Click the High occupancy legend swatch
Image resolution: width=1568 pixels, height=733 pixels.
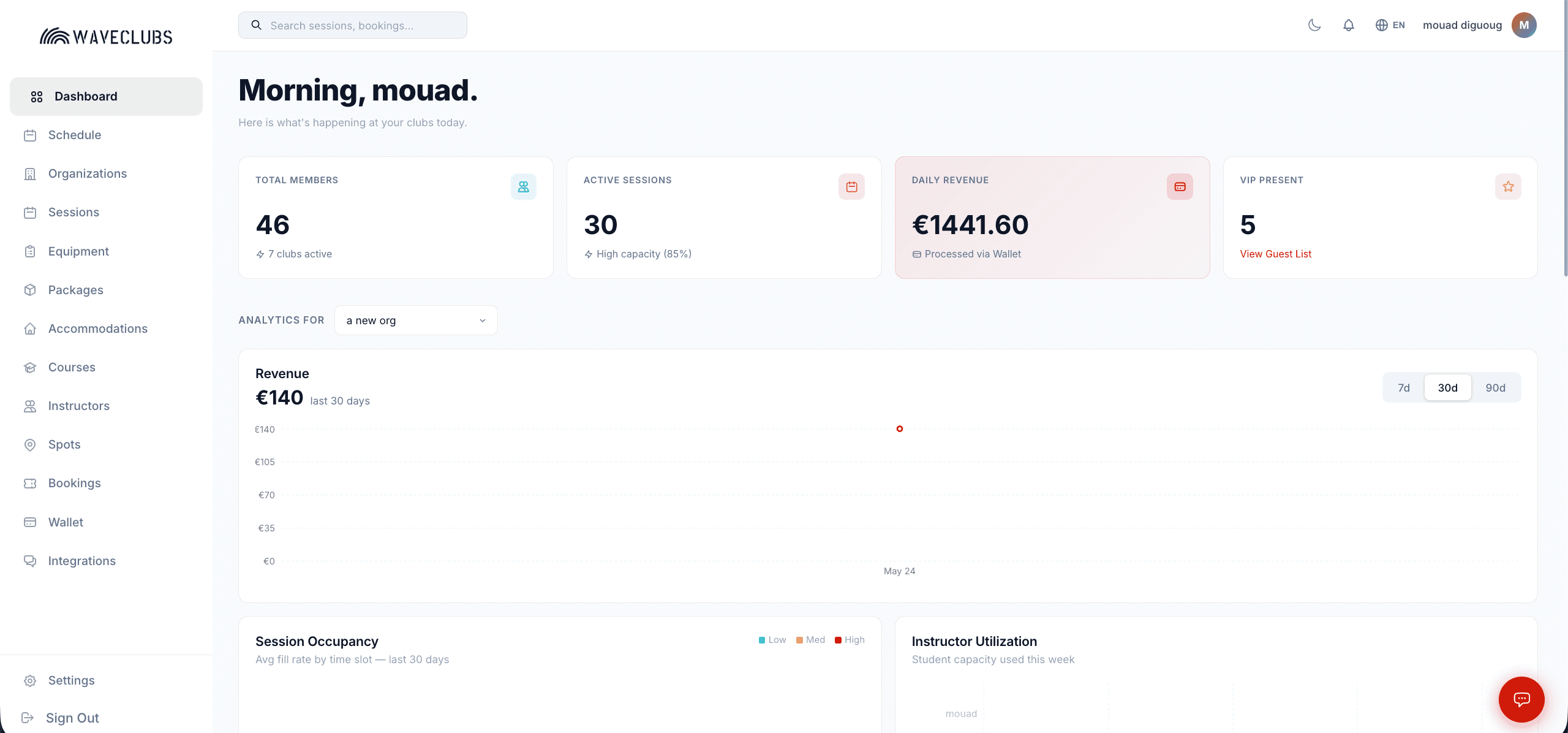(x=838, y=640)
